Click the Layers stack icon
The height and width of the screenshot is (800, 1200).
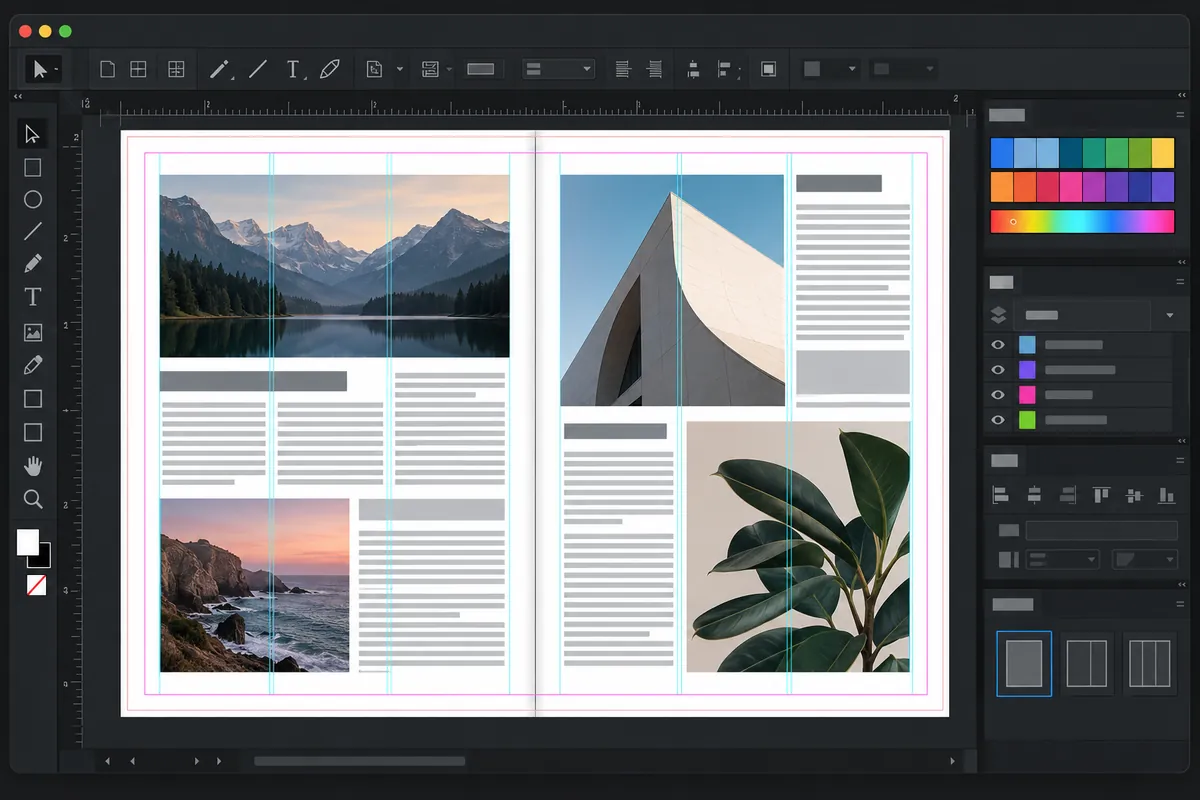[998, 315]
